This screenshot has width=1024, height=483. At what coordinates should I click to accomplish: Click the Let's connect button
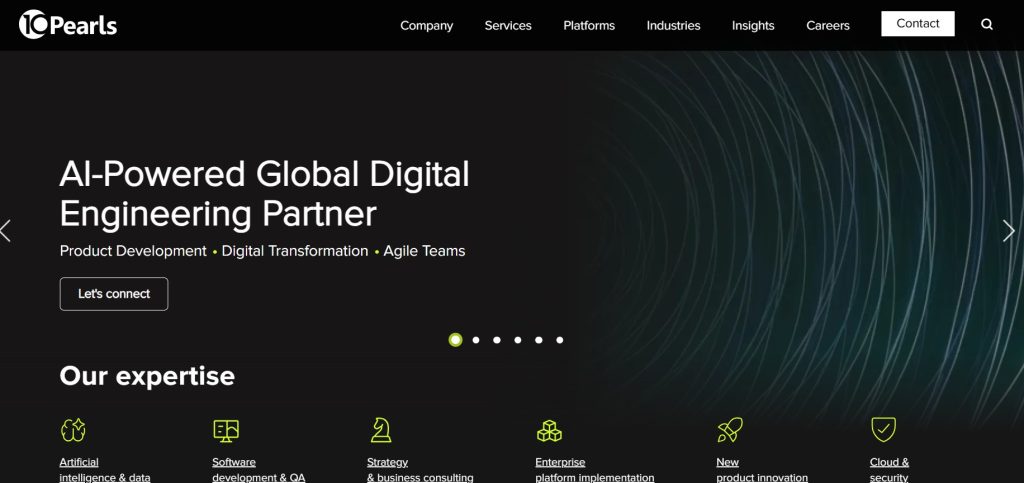[x=114, y=294]
